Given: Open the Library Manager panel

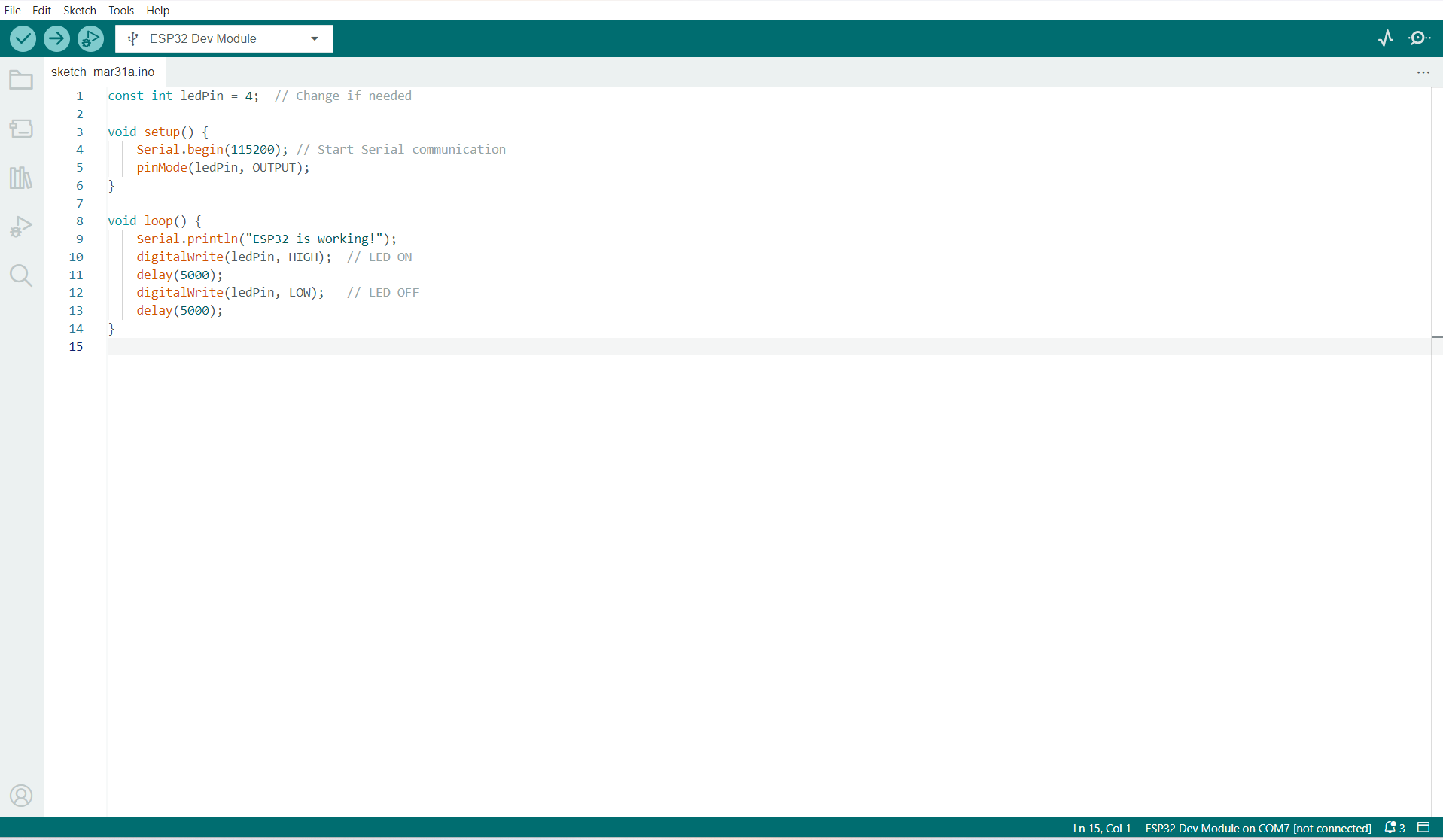Looking at the screenshot, I should [21, 178].
